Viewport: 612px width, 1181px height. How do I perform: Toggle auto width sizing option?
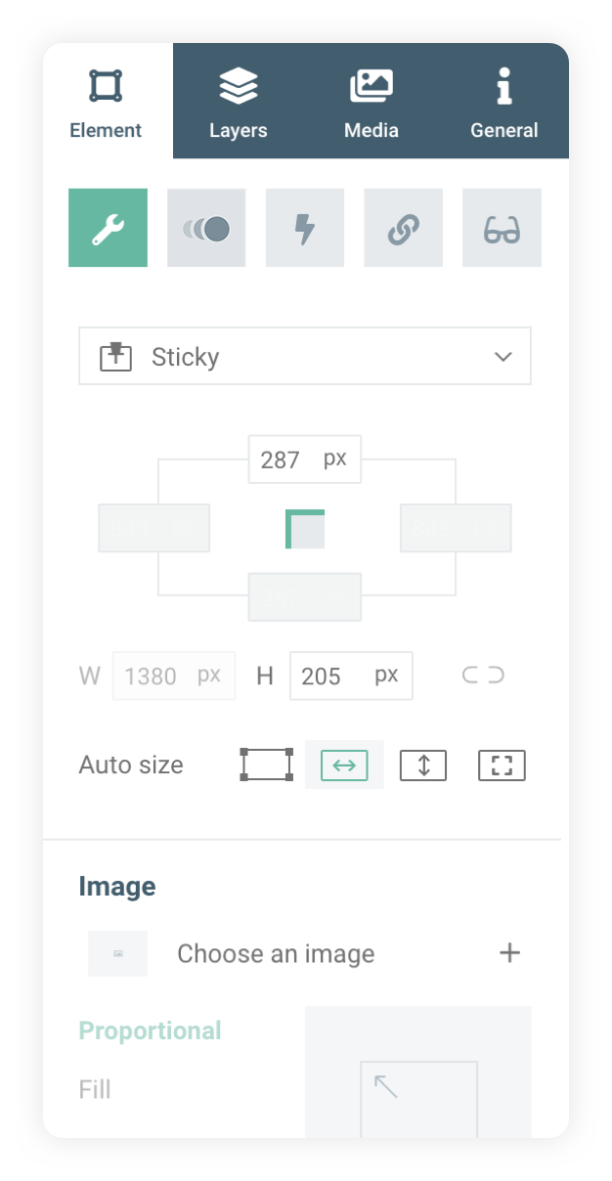pyautogui.click(x=344, y=765)
